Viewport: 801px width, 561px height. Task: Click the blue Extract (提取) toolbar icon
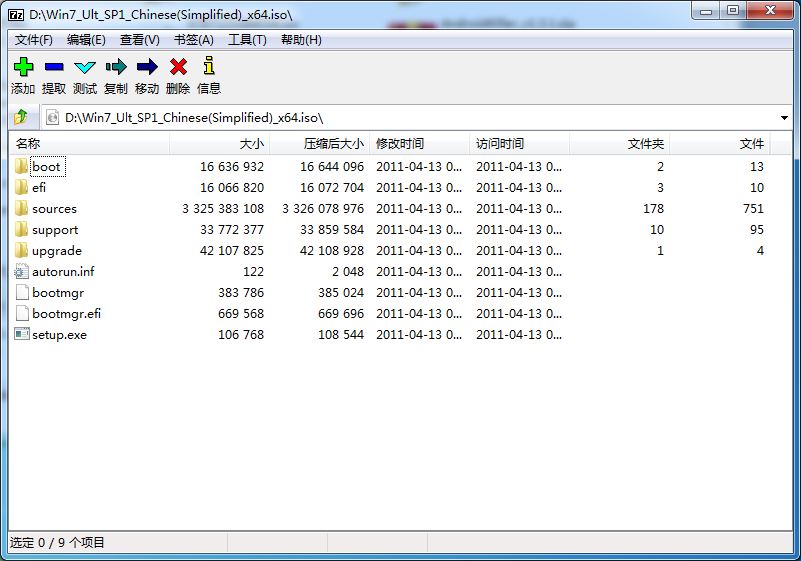click(54, 67)
